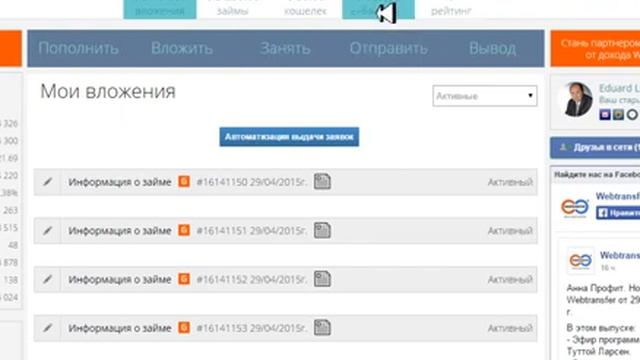640x360 pixels.
Task: Click pencil icon for loan #16141152
Action: (48, 279)
